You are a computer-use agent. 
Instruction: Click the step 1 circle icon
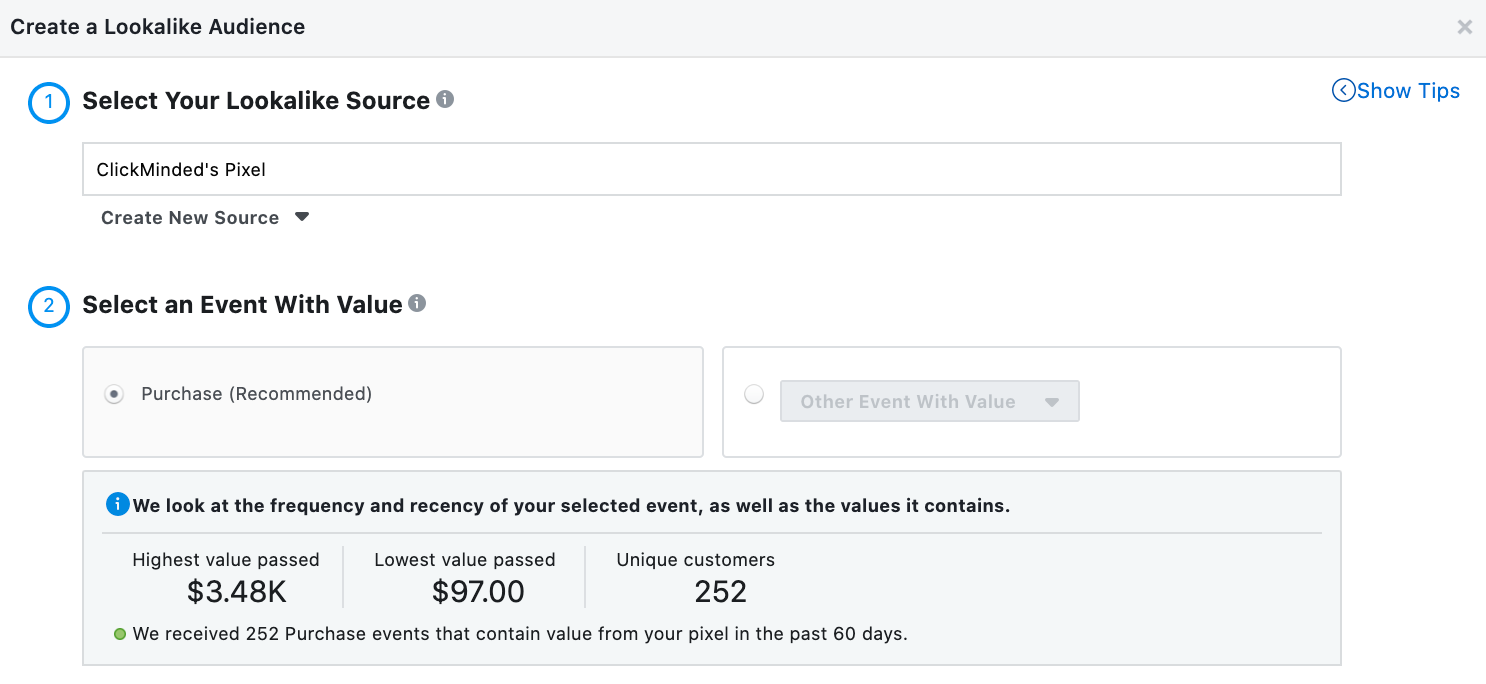(x=49, y=103)
